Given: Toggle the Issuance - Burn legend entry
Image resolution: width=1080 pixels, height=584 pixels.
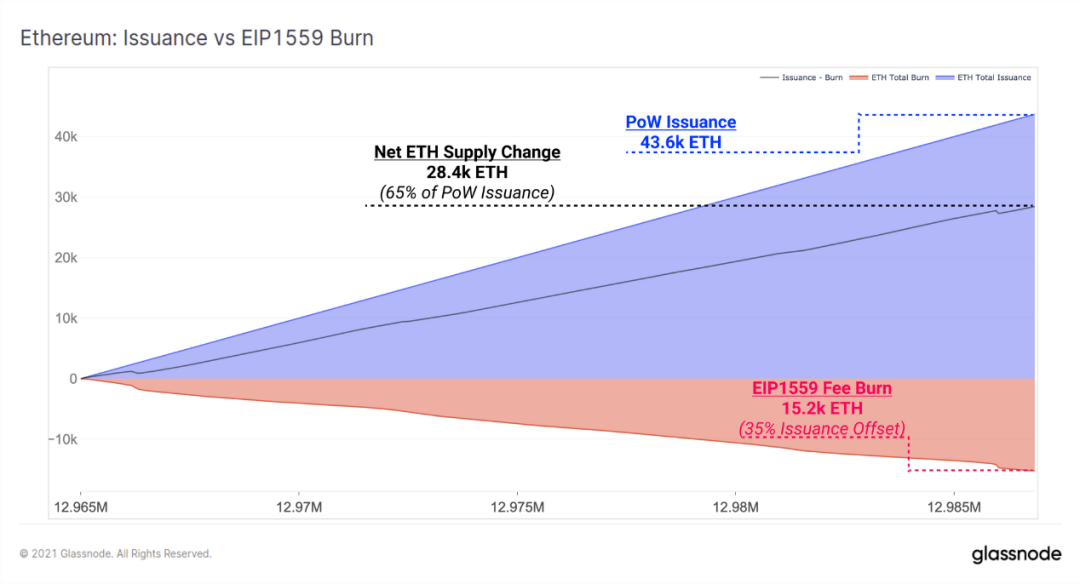Looking at the screenshot, I should click(x=801, y=78).
